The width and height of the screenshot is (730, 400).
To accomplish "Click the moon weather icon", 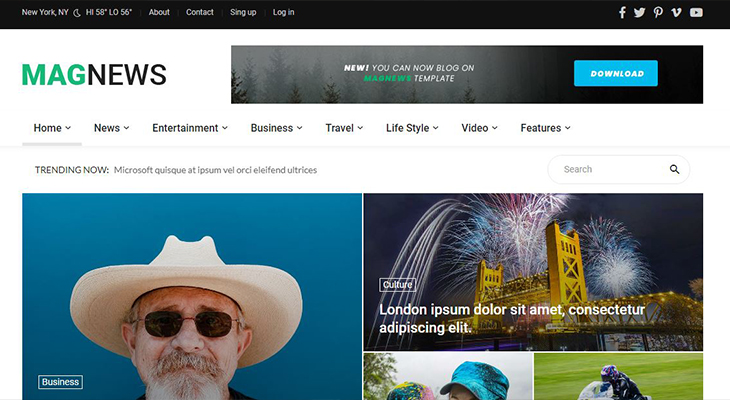I will click(x=77, y=13).
